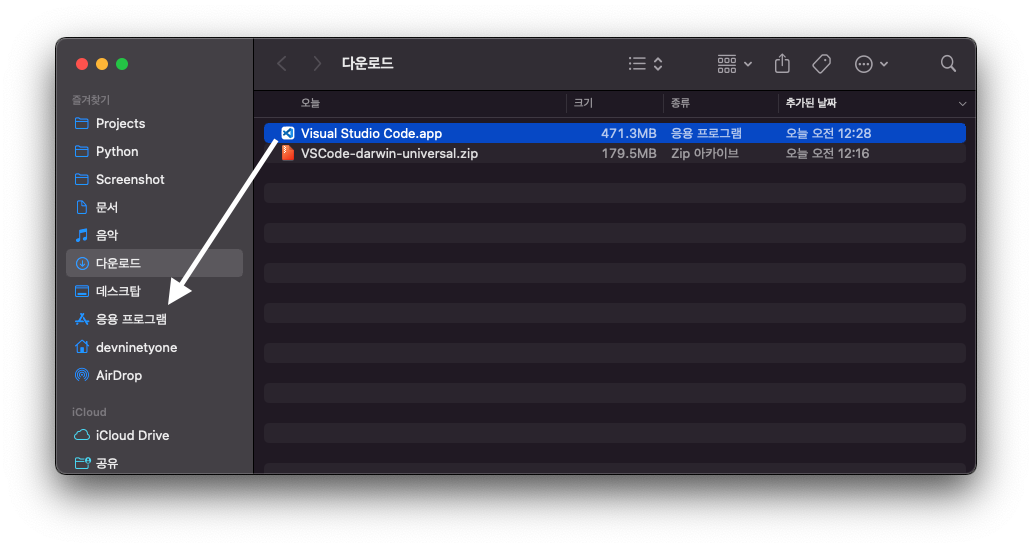Click the AirDrop radar icon
This screenshot has height=548, width=1032.
(x=82, y=375)
